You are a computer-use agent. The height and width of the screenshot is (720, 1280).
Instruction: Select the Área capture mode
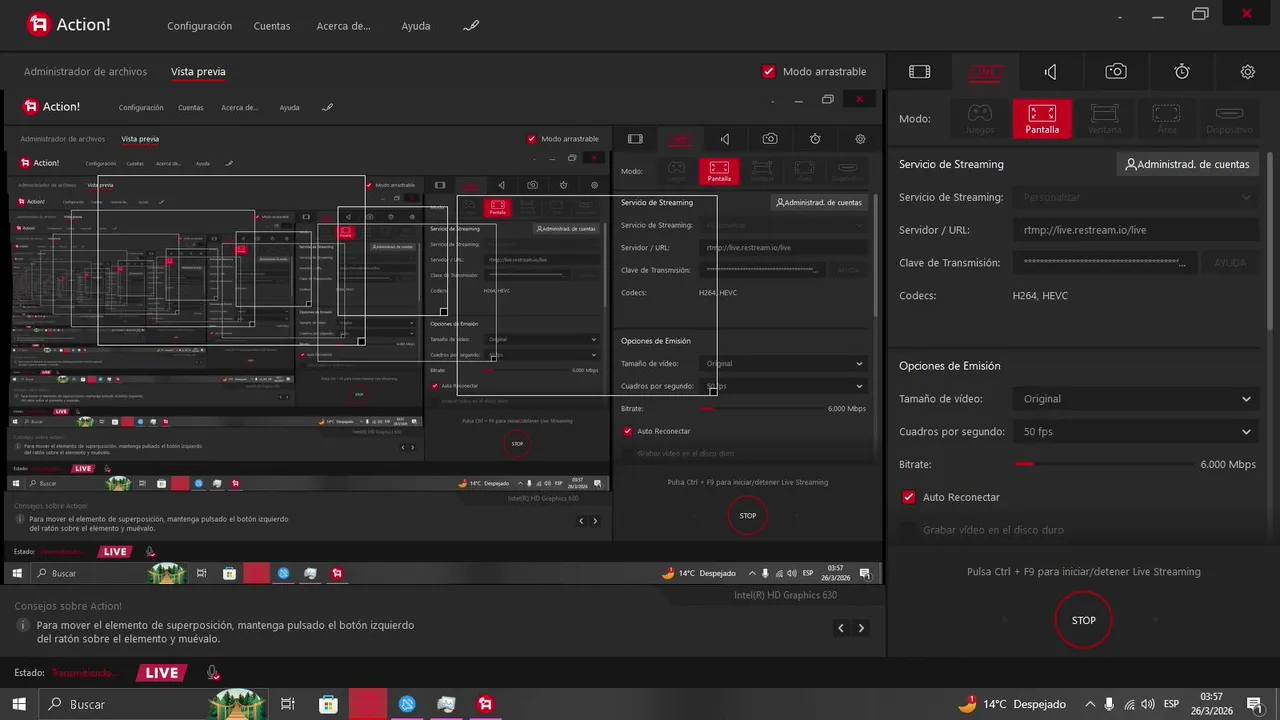click(x=1166, y=119)
